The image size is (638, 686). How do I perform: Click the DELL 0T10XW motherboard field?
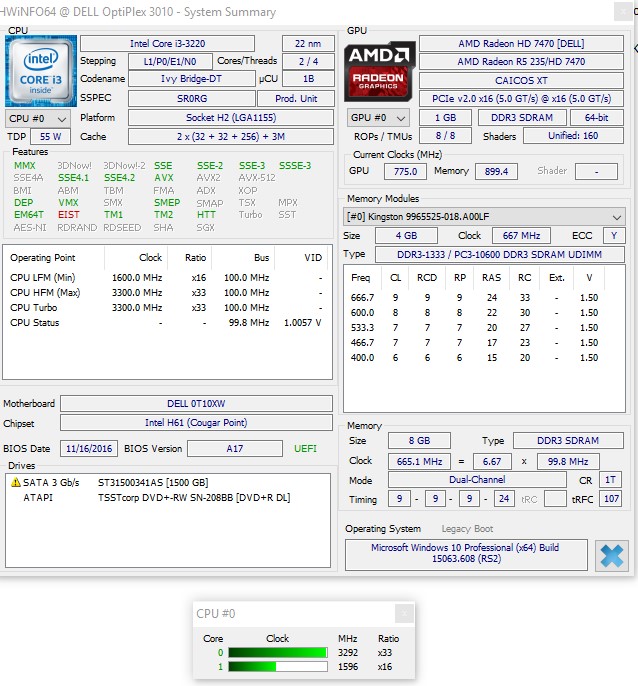pos(196,403)
